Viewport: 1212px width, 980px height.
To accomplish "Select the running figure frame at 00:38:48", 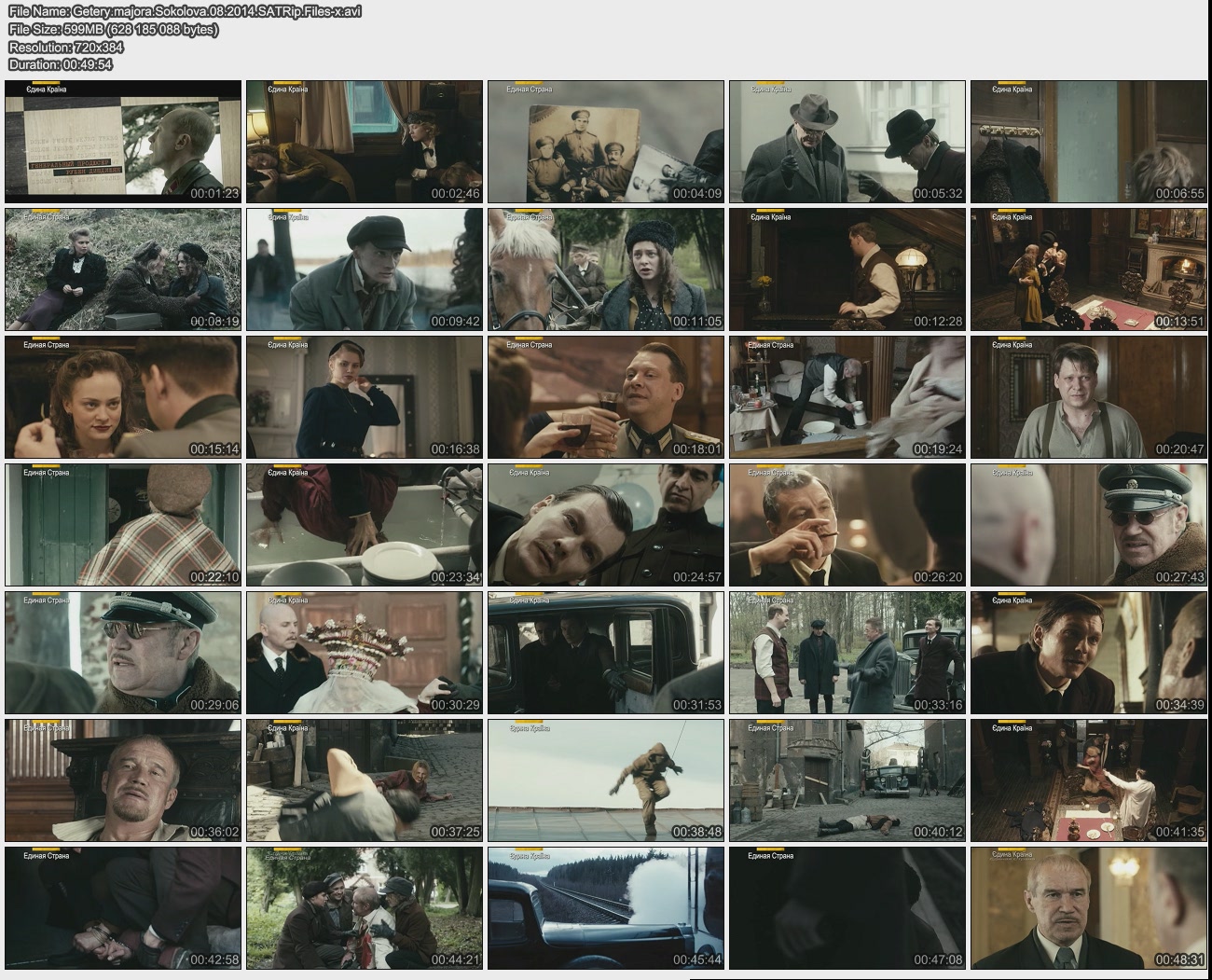I will click(x=606, y=780).
